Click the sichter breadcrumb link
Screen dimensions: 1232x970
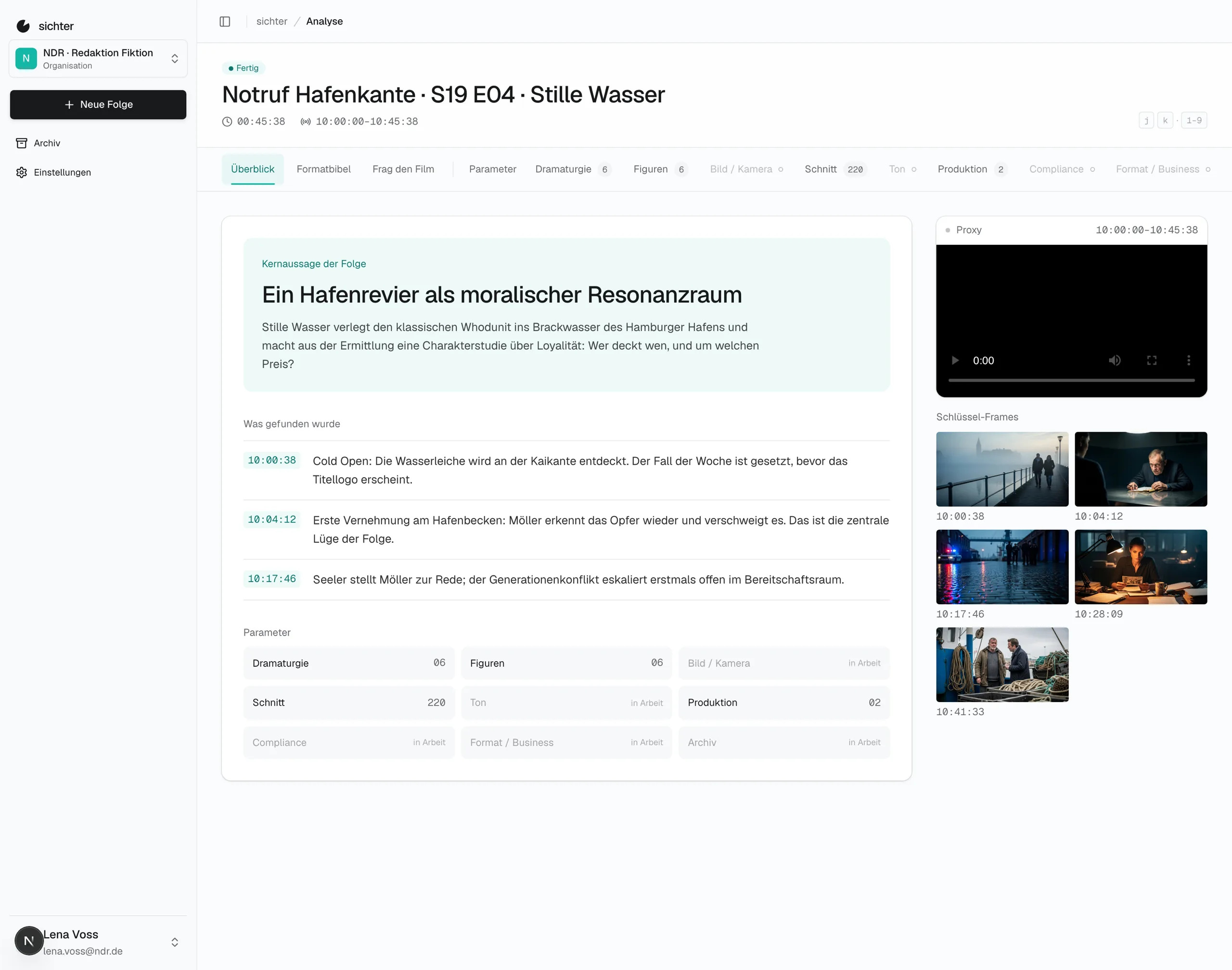271,22
